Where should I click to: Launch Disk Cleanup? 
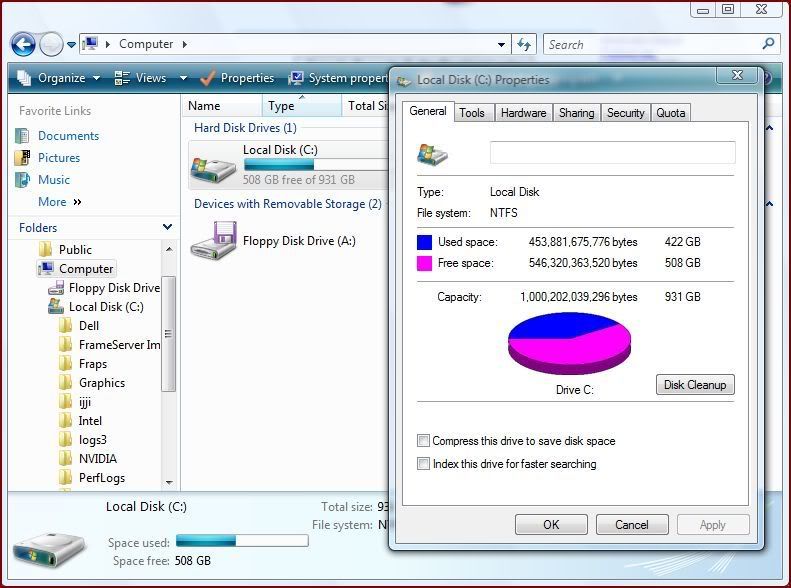695,385
